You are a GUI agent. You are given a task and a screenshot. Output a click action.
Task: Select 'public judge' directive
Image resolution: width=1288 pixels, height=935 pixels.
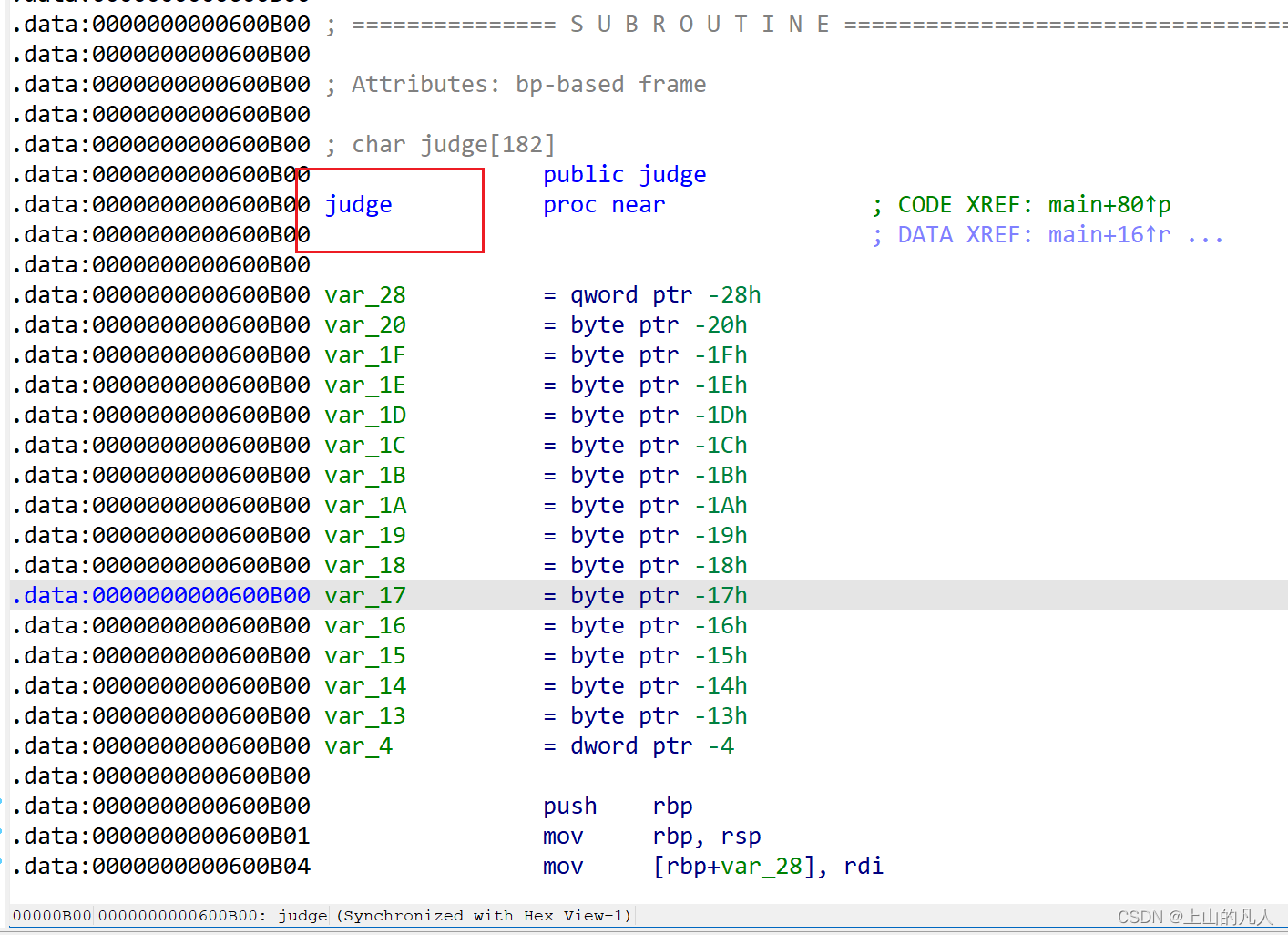625,175
